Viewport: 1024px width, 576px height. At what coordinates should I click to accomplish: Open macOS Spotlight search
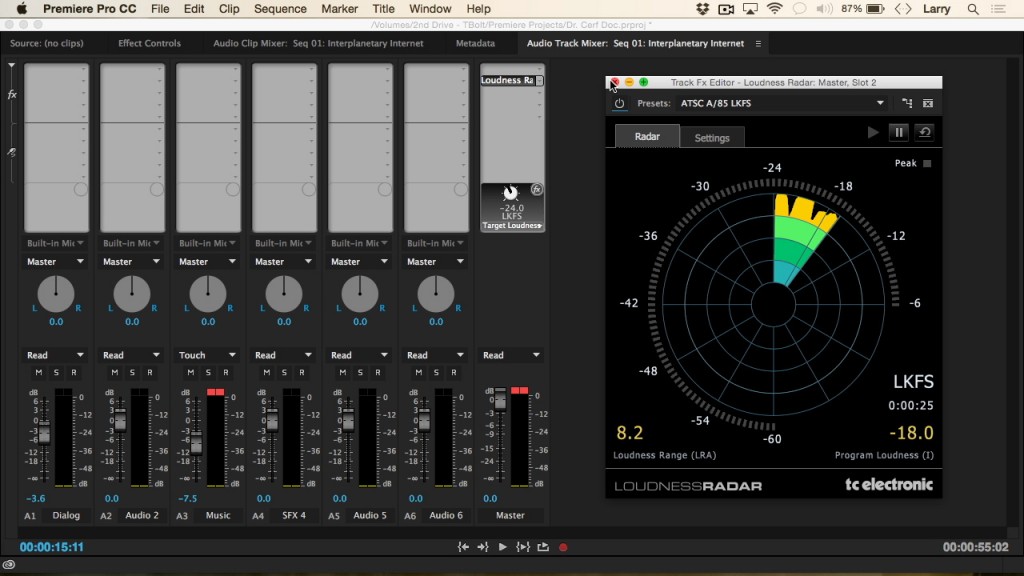[972, 9]
